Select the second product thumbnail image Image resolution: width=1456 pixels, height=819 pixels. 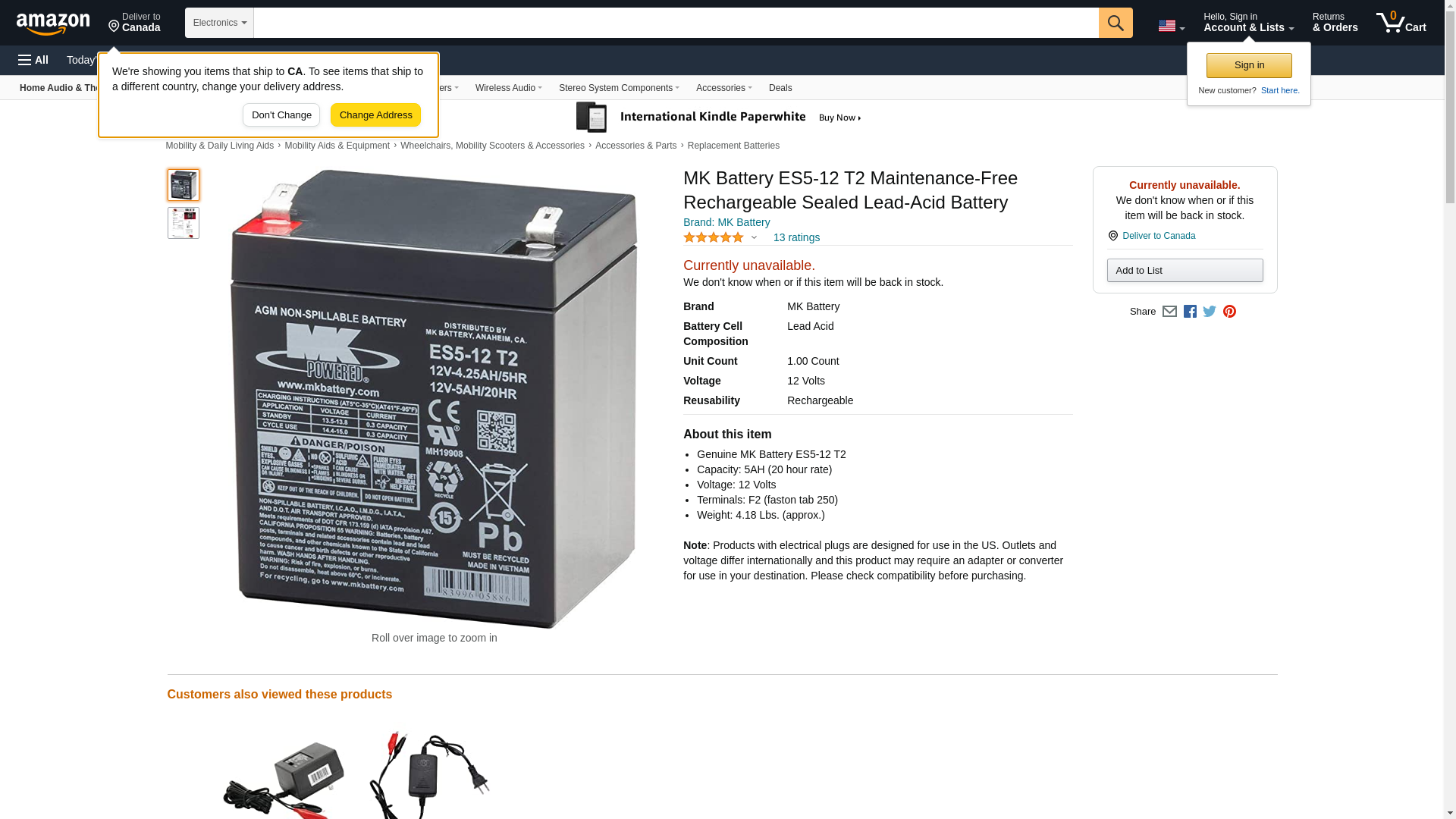[184, 223]
